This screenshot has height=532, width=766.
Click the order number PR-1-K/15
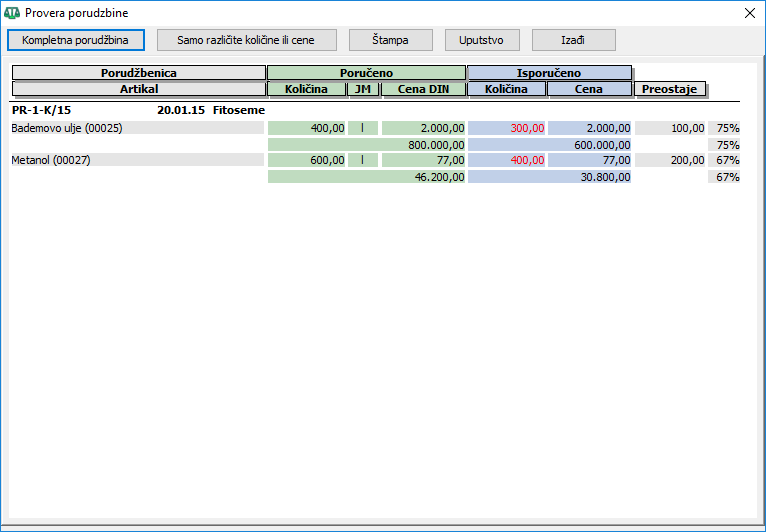tap(41, 110)
